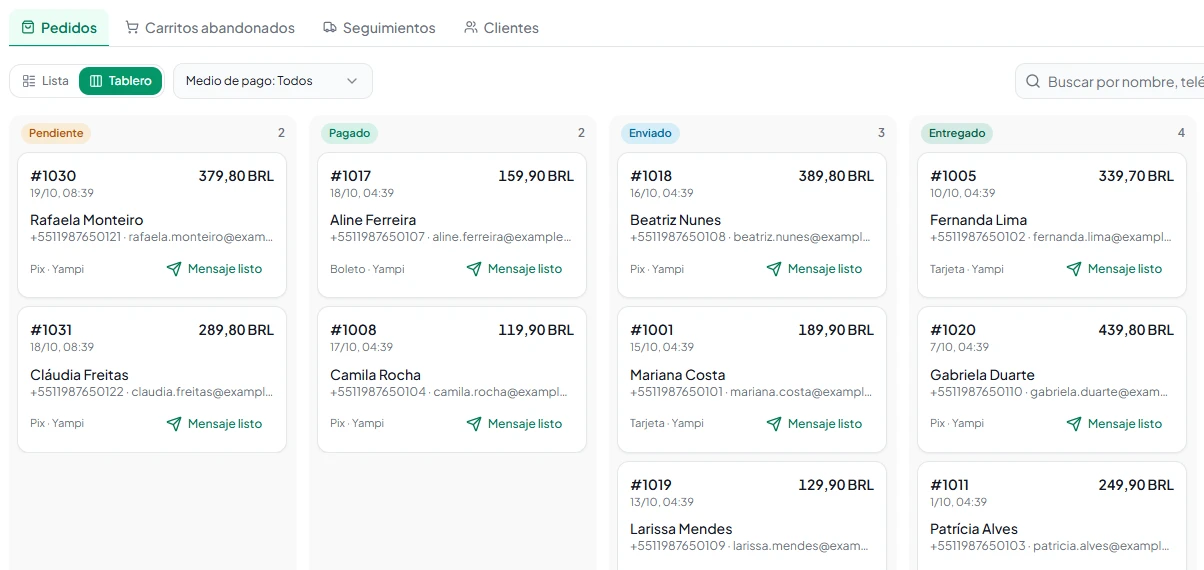
Task: Click the Entregado column label
Action: 957,133
